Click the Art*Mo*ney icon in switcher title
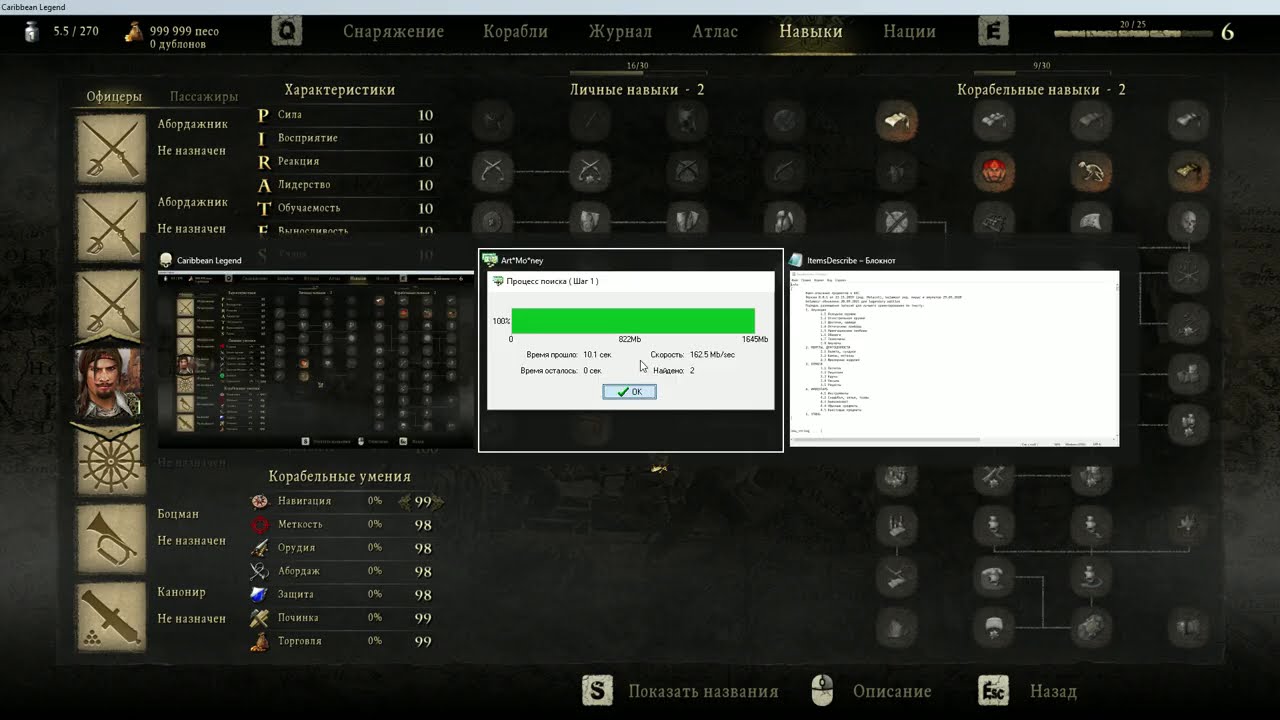The image size is (1280, 720). (490, 260)
